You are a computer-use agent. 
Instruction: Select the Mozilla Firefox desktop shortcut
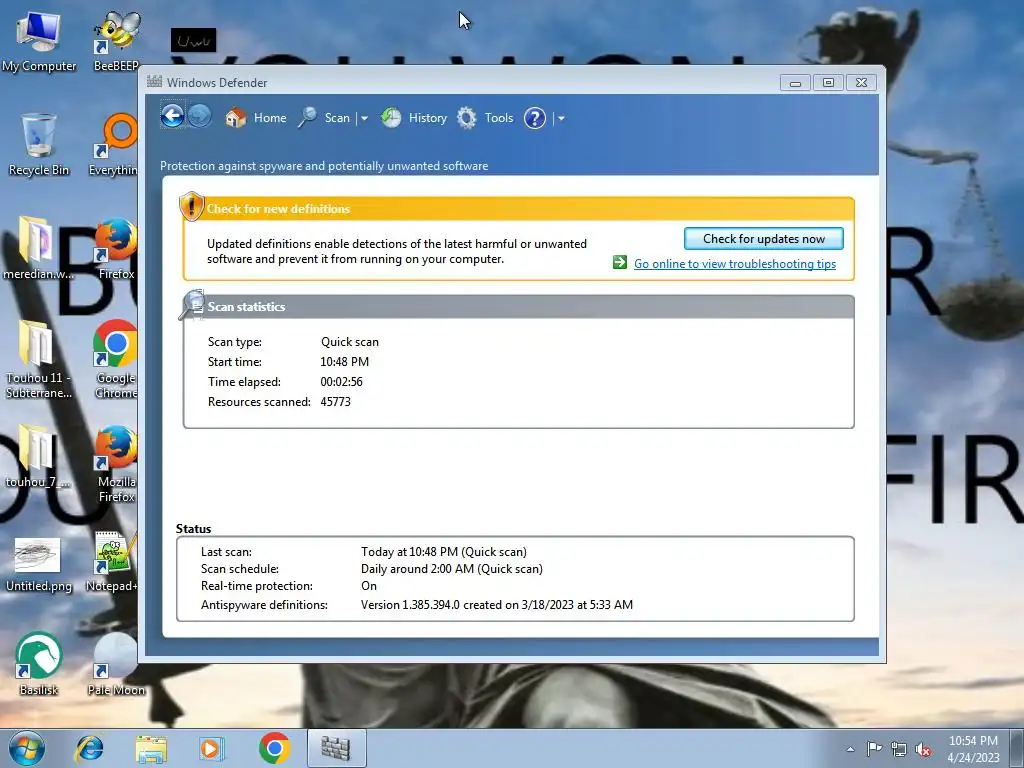point(116,464)
